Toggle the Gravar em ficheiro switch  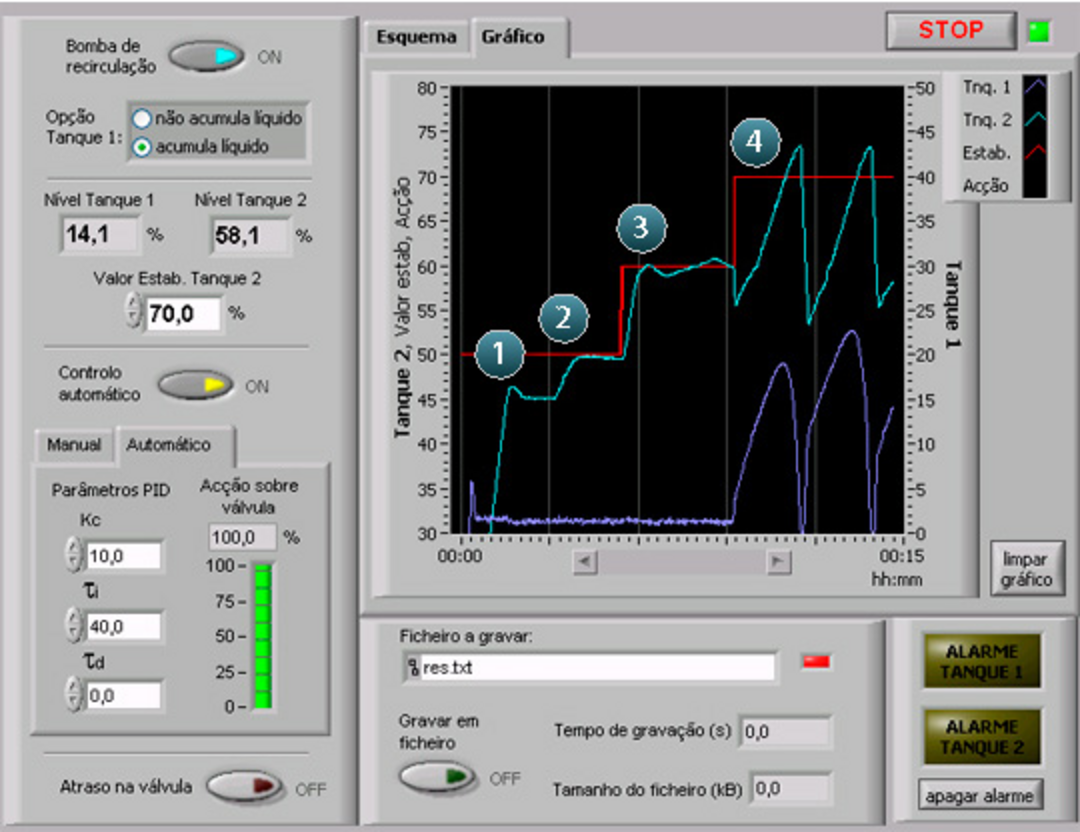[439, 777]
